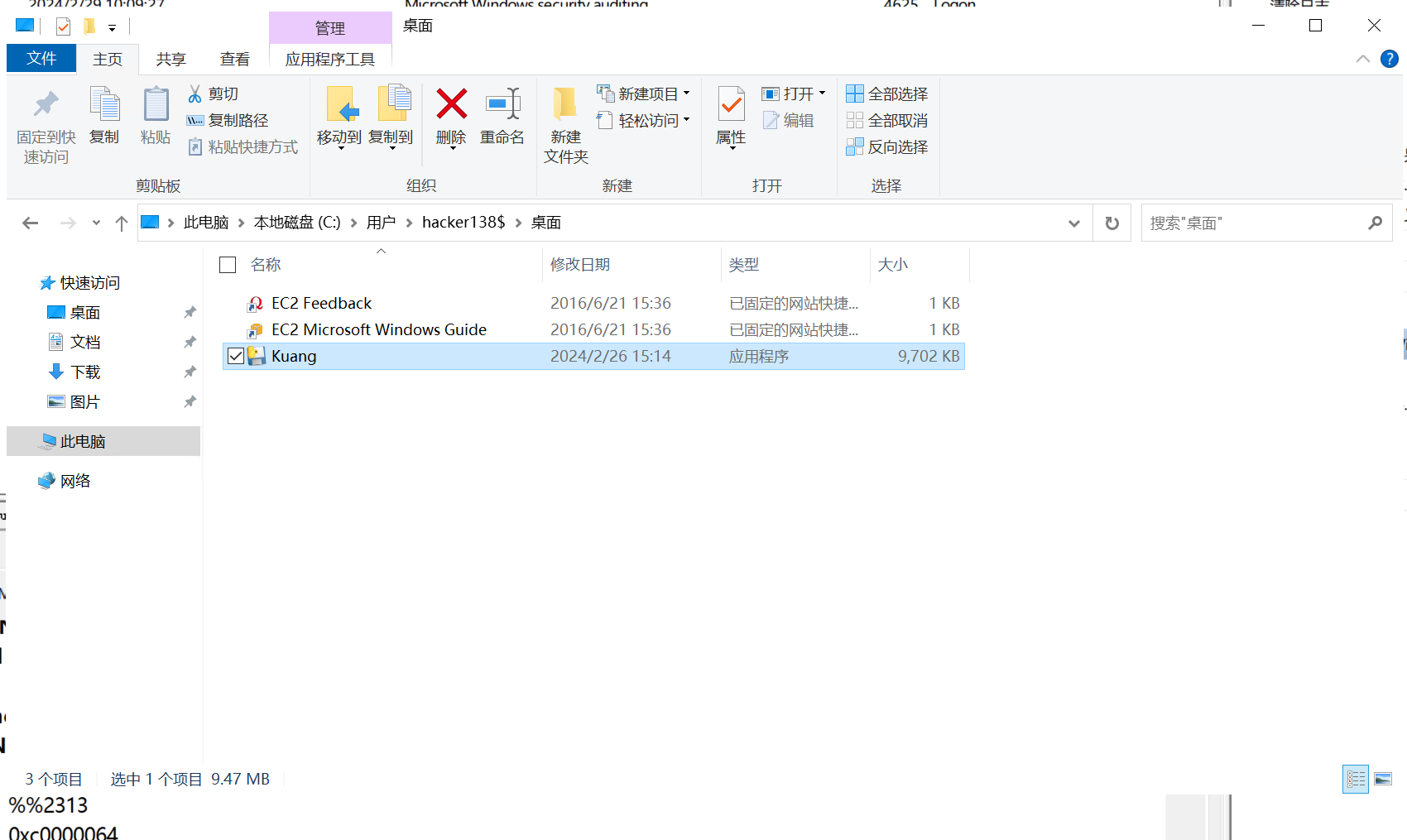Sort by the Type (类型) column
The image size is (1407, 840).
(744, 265)
